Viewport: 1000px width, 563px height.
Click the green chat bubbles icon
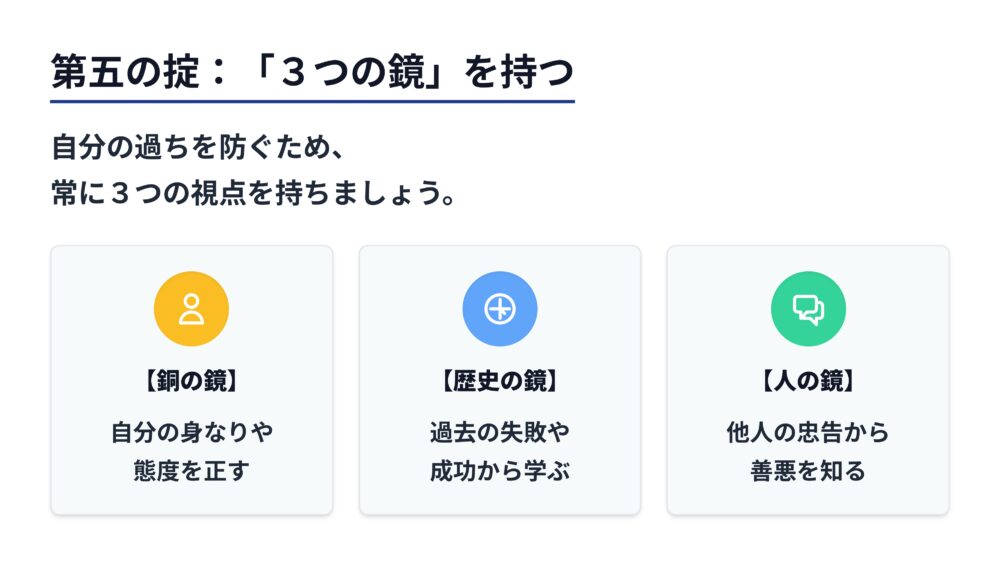coord(808,309)
